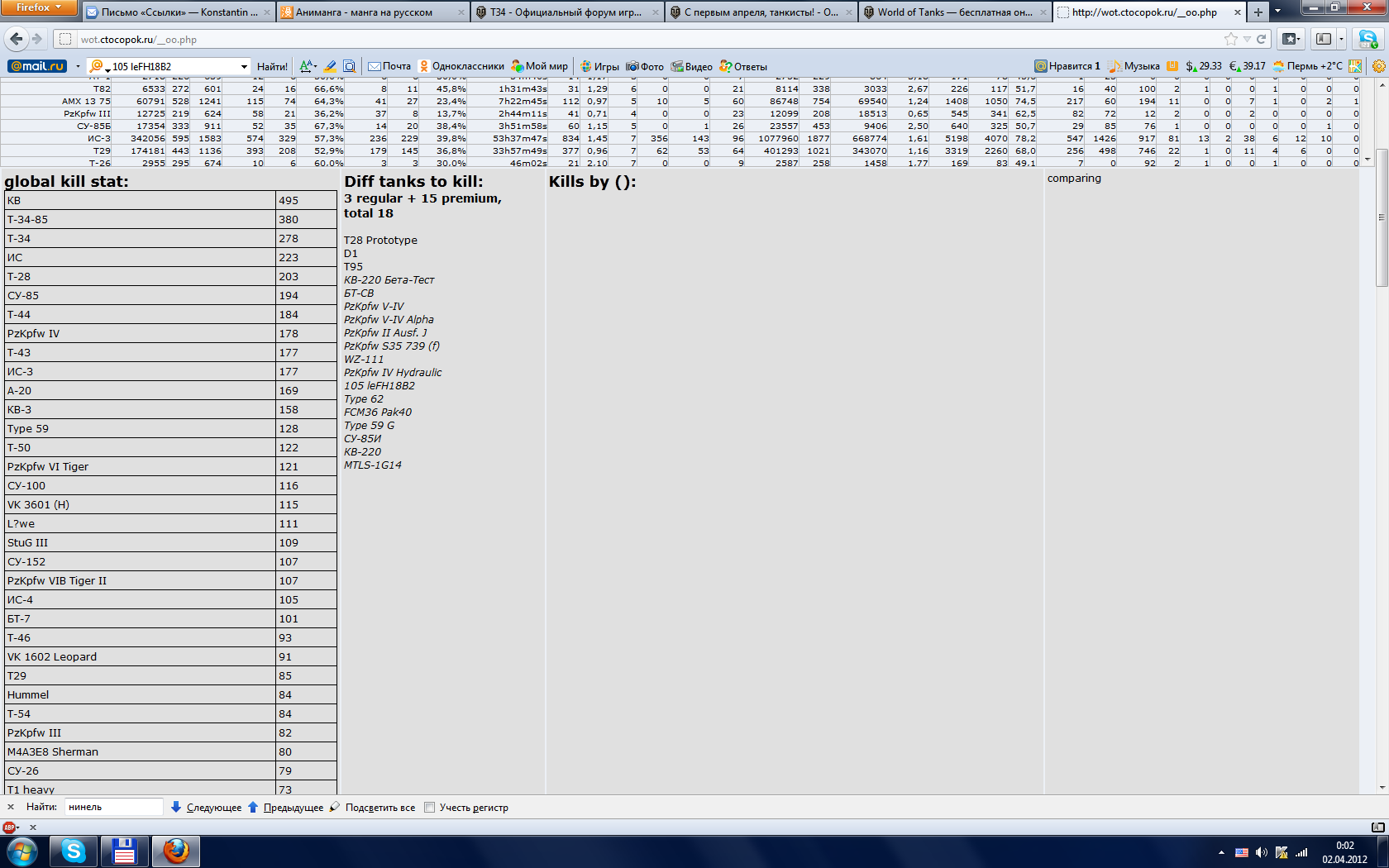Click the page vertical scrollbar thumb
The width and height of the screenshot is (1389, 868).
tap(1380, 217)
